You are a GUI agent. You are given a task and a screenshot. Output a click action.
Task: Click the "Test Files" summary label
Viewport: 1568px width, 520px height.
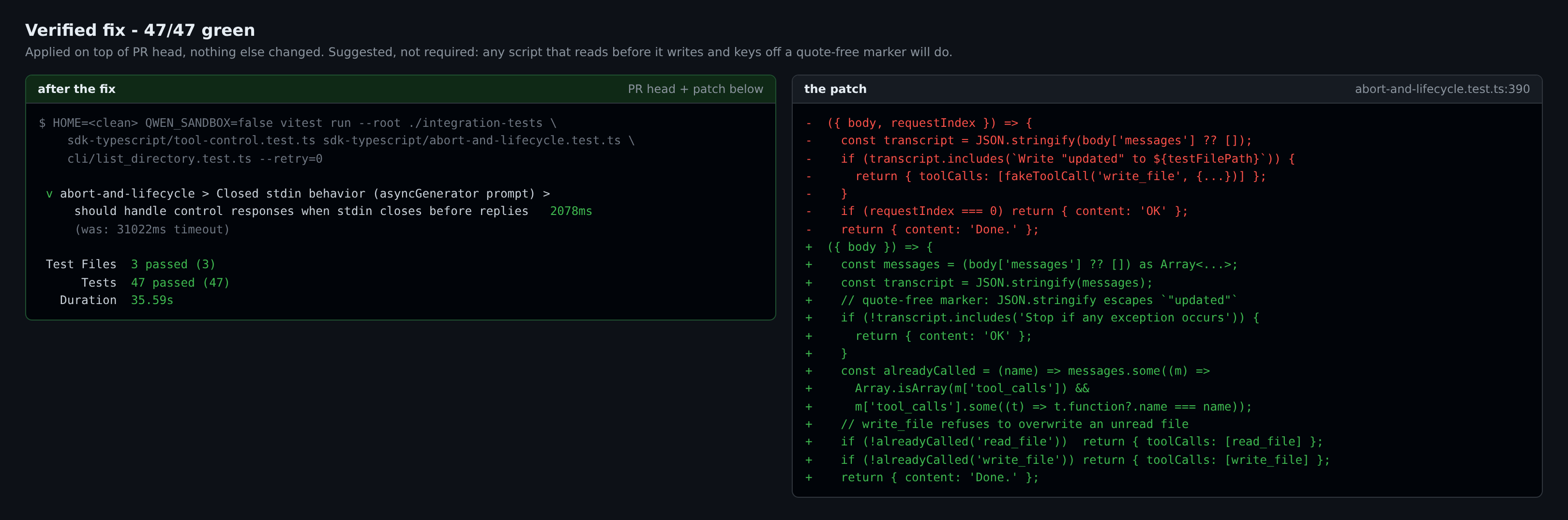point(81,264)
